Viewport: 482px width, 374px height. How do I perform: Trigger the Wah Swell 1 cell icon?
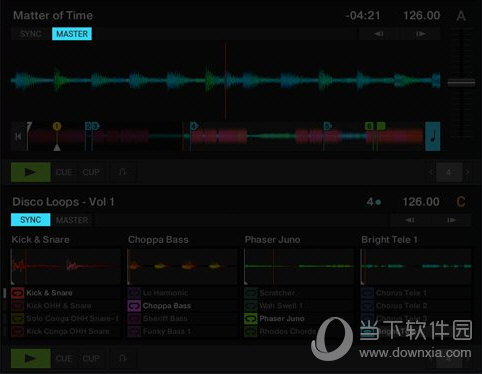click(251, 306)
